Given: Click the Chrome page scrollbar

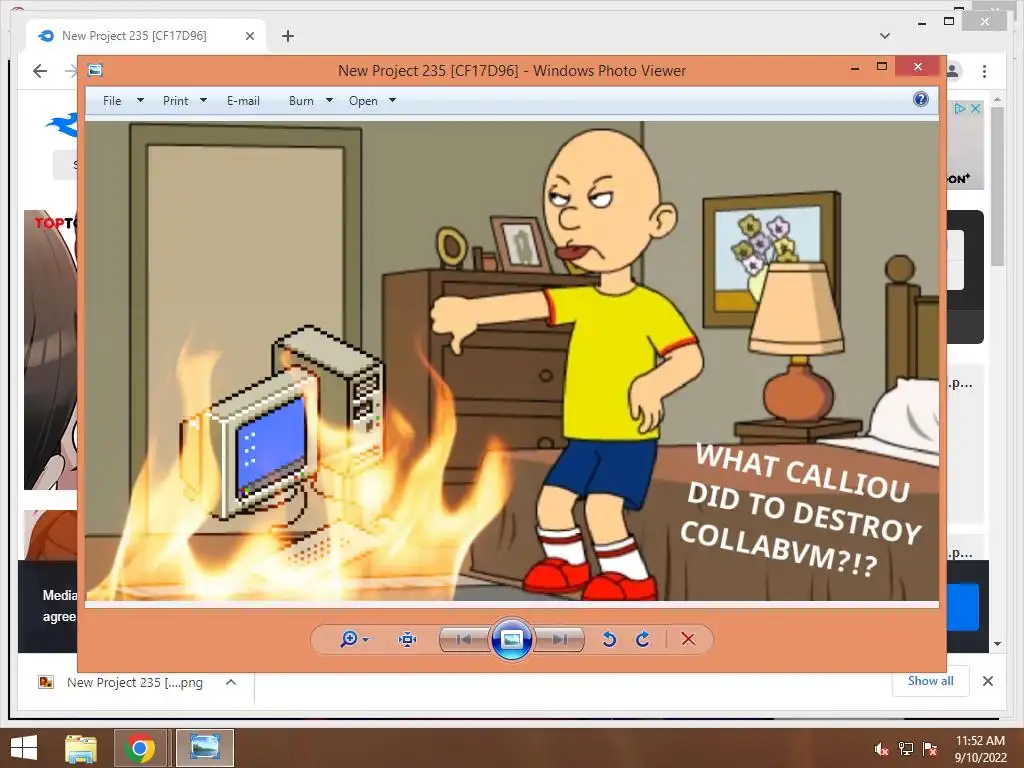Looking at the screenshot, I should click(997, 186).
